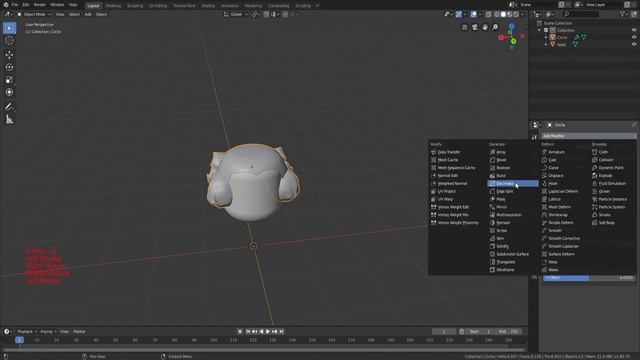
Task: Open the viewport Add menu
Action: pos(88,14)
